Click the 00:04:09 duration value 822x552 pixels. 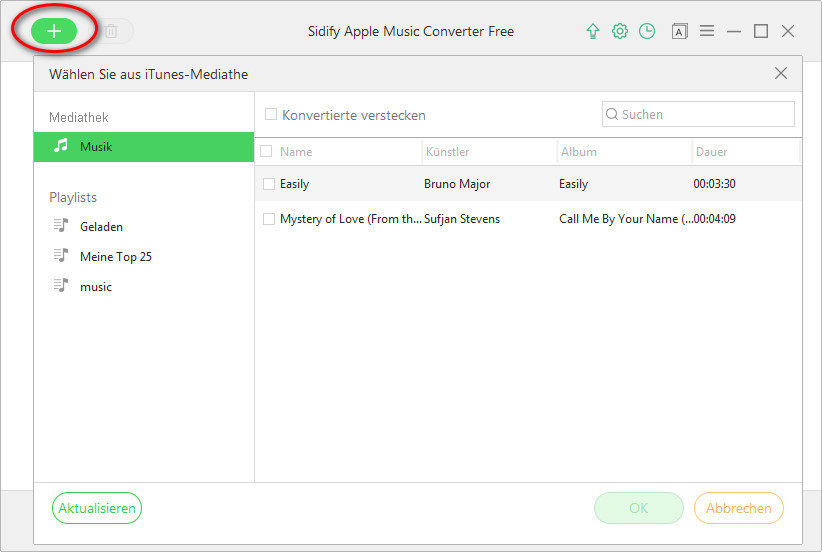point(714,219)
